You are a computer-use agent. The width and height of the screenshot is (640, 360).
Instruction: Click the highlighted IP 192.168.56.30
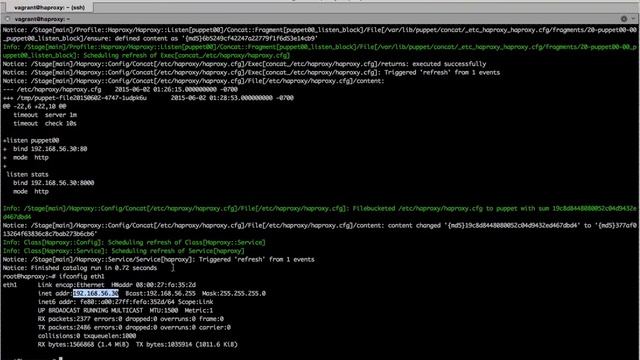(96, 293)
